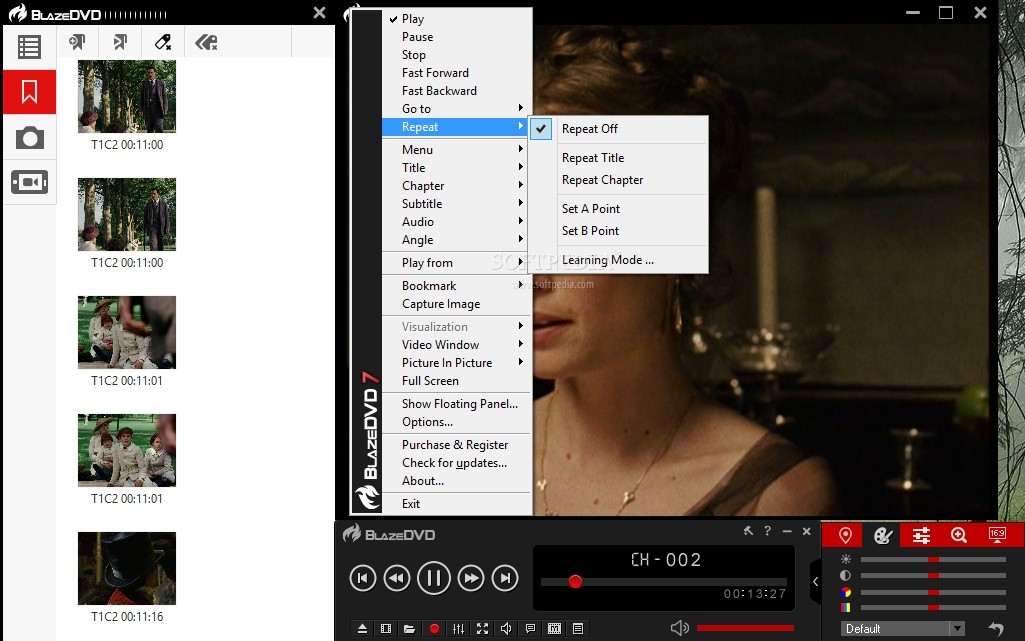Select Repeat Off in the submenu
The height and width of the screenshot is (641, 1025).
pyautogui.click(x=618, y=129)
